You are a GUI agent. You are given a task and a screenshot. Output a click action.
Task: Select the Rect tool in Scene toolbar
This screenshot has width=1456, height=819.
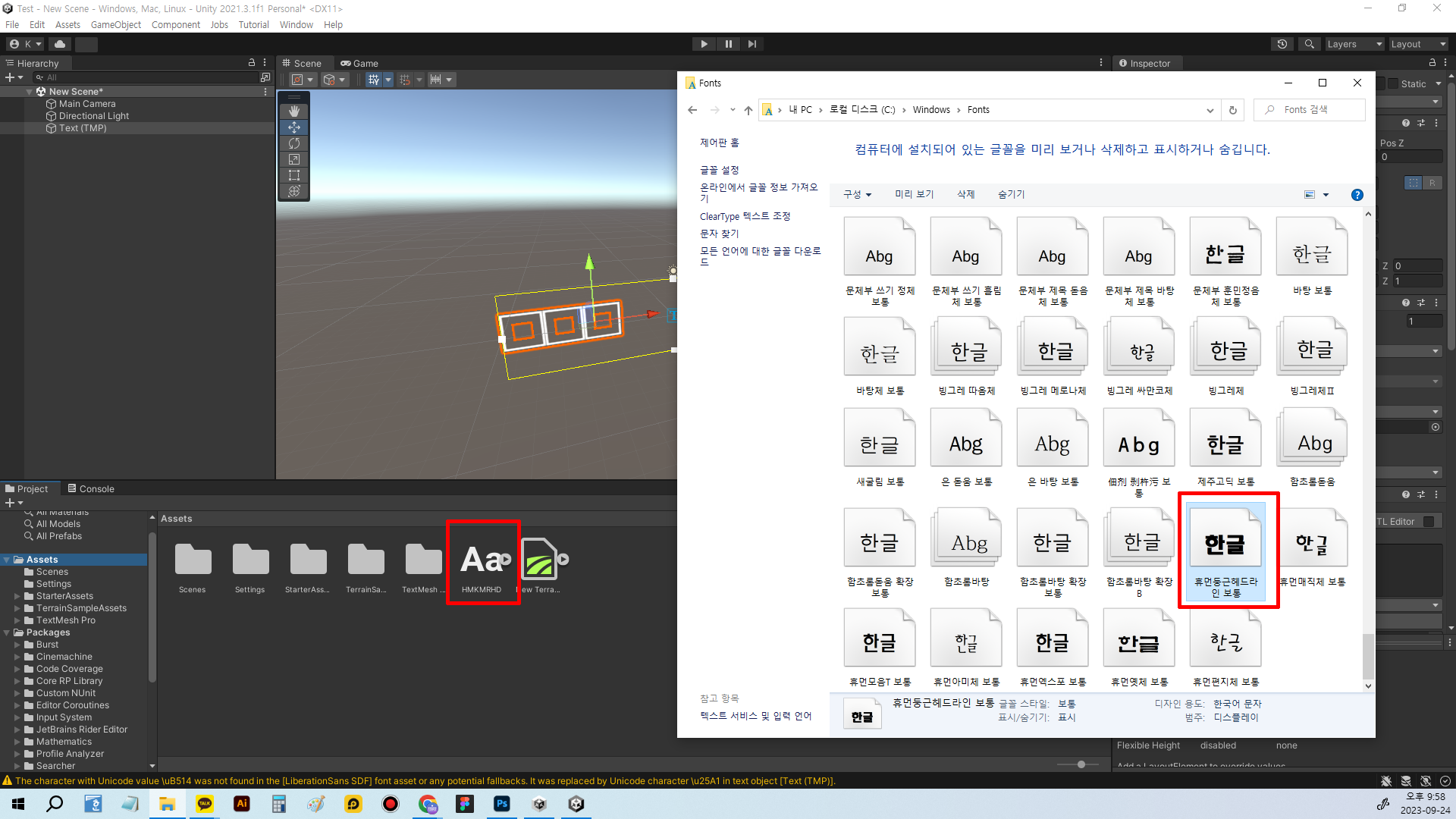tap(294, 175)
